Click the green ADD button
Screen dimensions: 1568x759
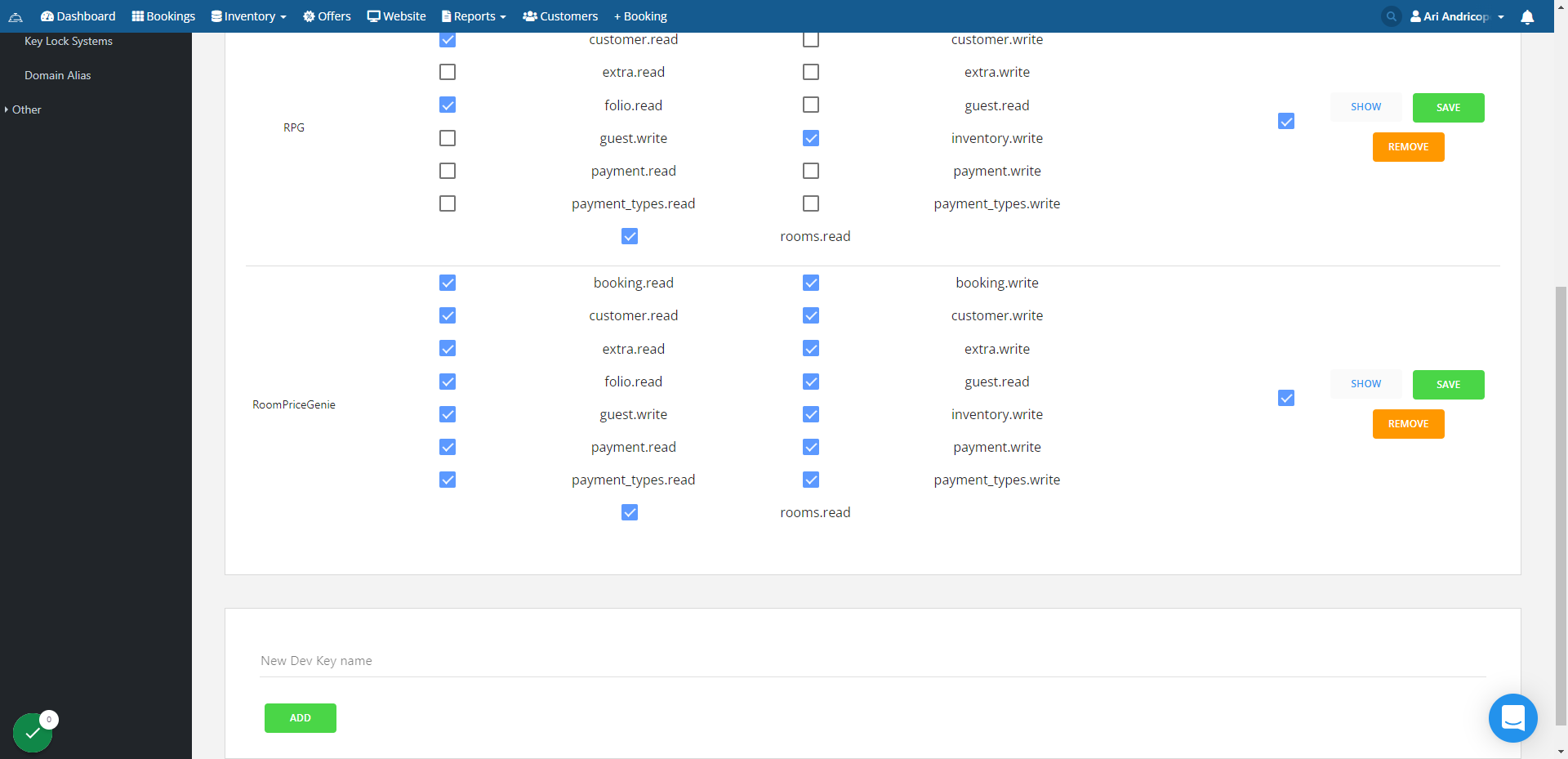[301, 718]
